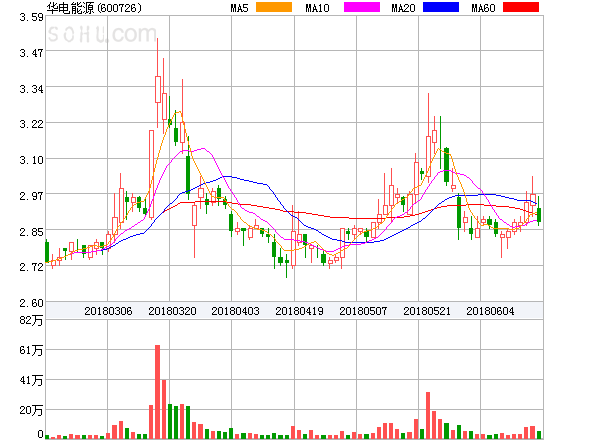The width and height of the screenshot is (600, 440).
Task: Click the 61万 volume axis label
Action: [x=31, y=350]
